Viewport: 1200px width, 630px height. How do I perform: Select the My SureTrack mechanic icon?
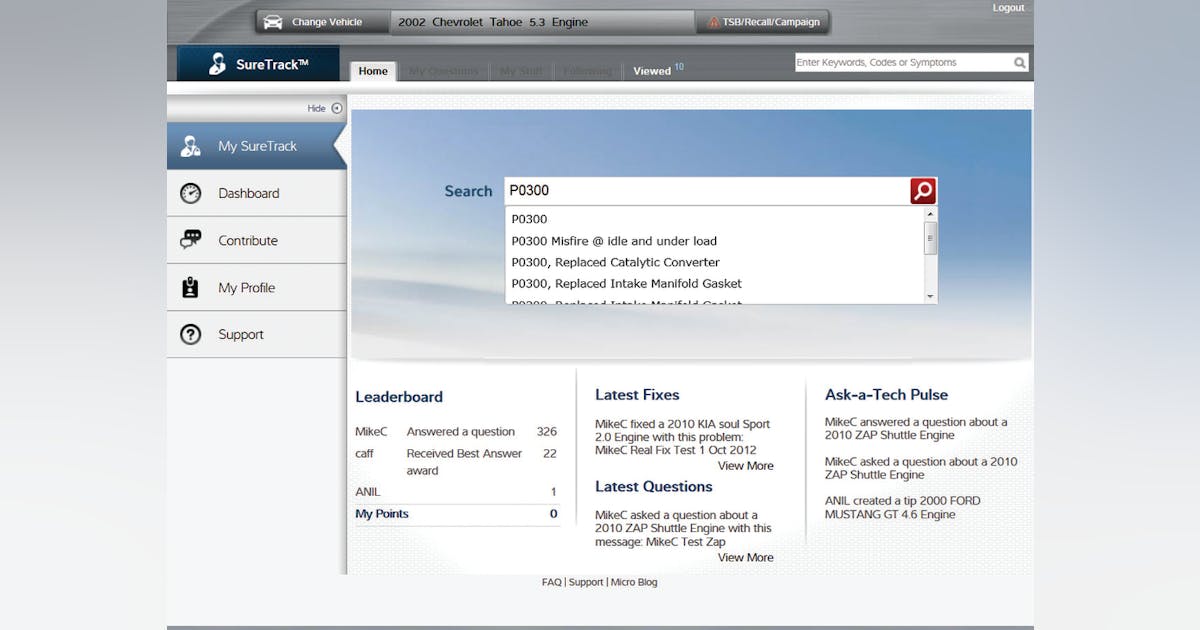click(x=192, y=145)
